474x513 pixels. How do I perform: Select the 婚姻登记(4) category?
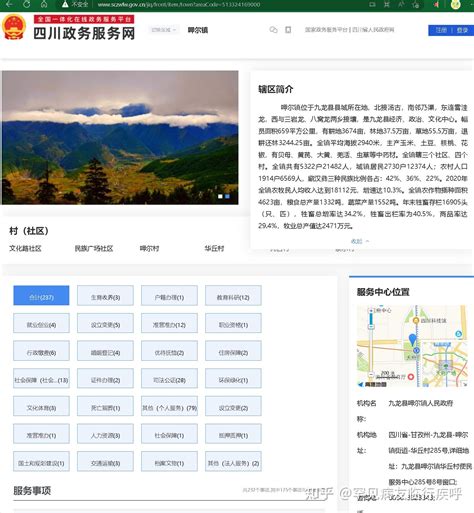click(105, 351)
